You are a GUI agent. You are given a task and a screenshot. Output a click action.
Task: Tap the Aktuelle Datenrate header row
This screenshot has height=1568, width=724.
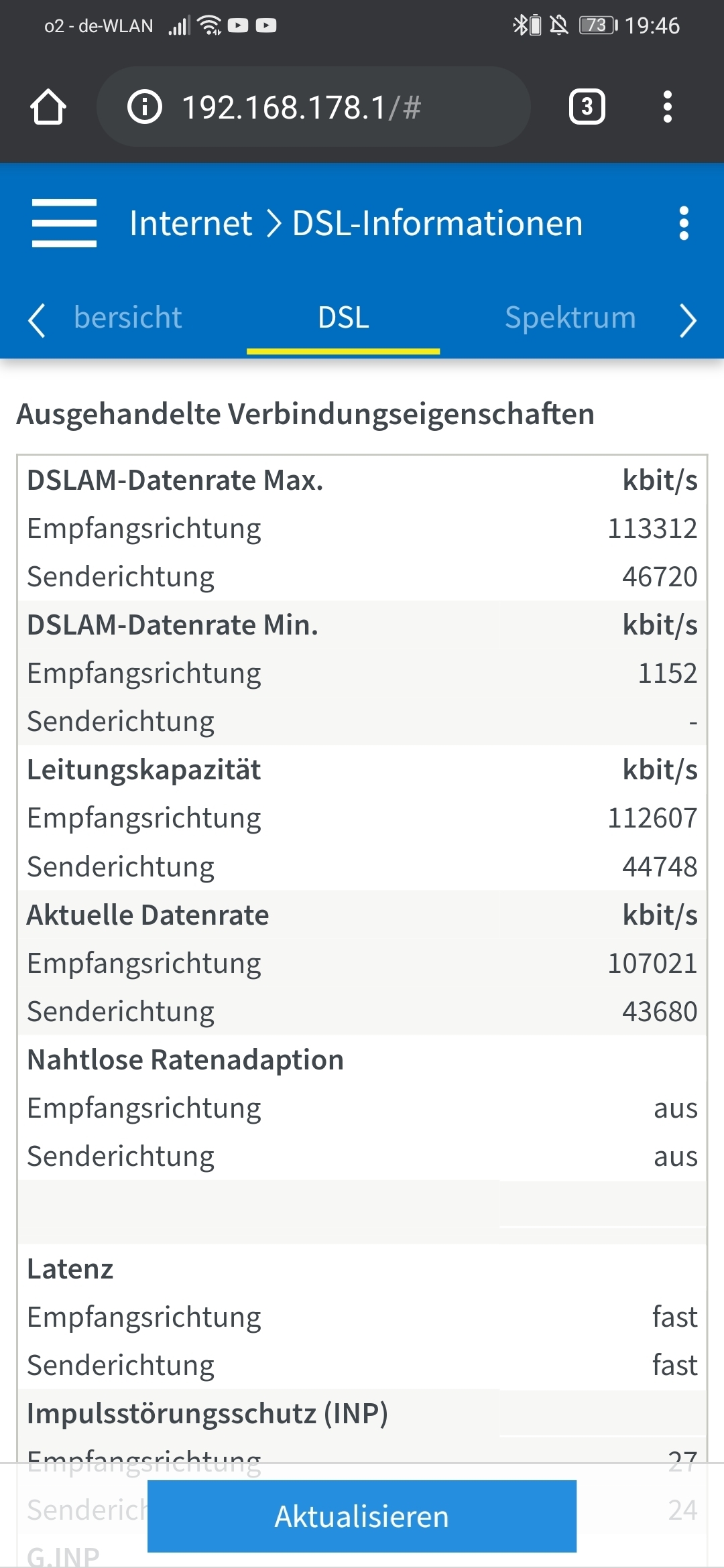pos(362,915)
